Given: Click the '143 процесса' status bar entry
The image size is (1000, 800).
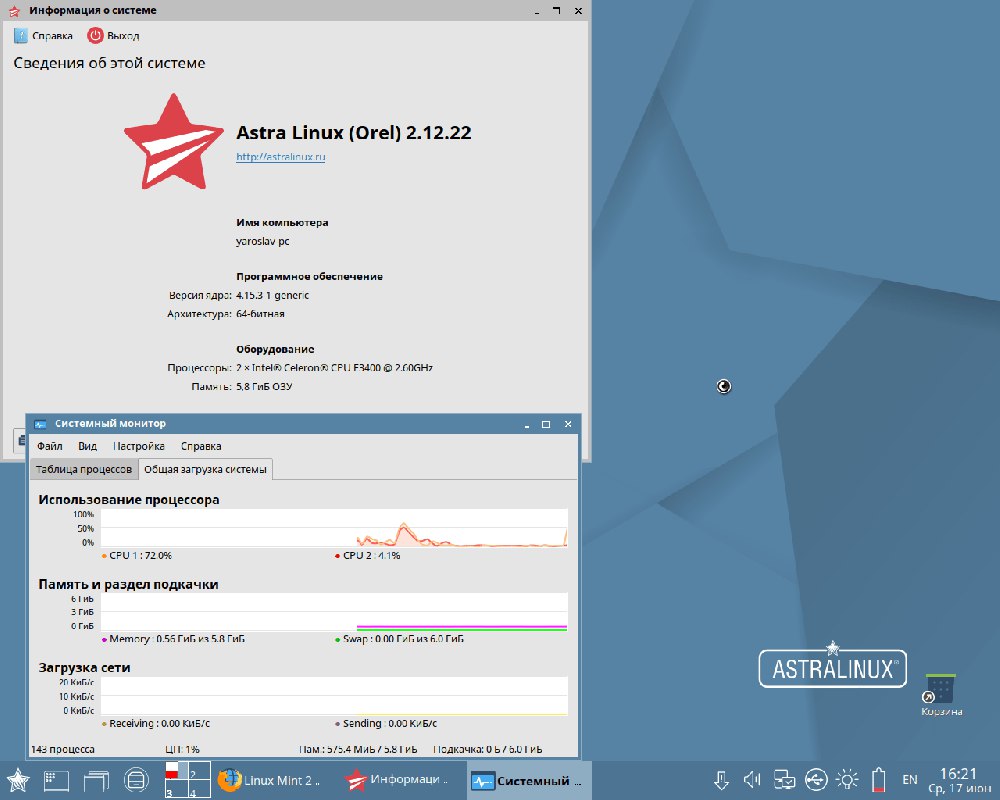Looking at the screenshot, I should coord(62,750).
